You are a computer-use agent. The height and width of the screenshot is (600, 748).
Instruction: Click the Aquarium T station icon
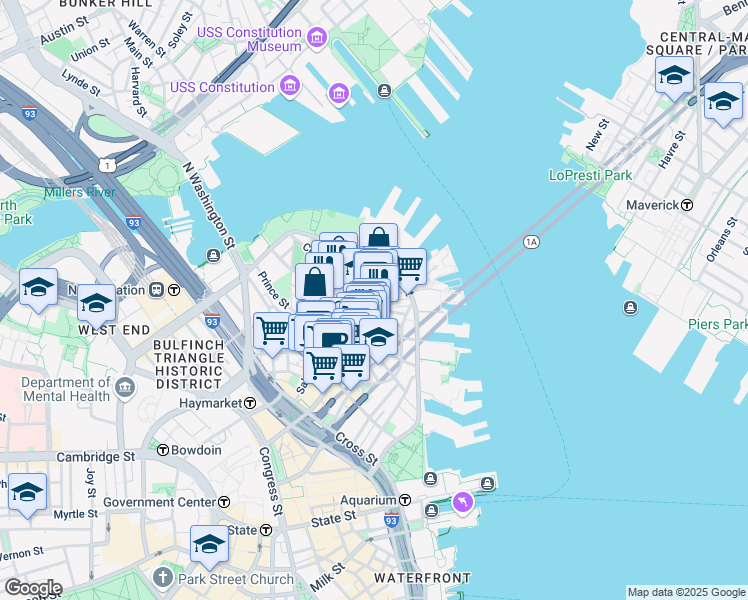405,500
